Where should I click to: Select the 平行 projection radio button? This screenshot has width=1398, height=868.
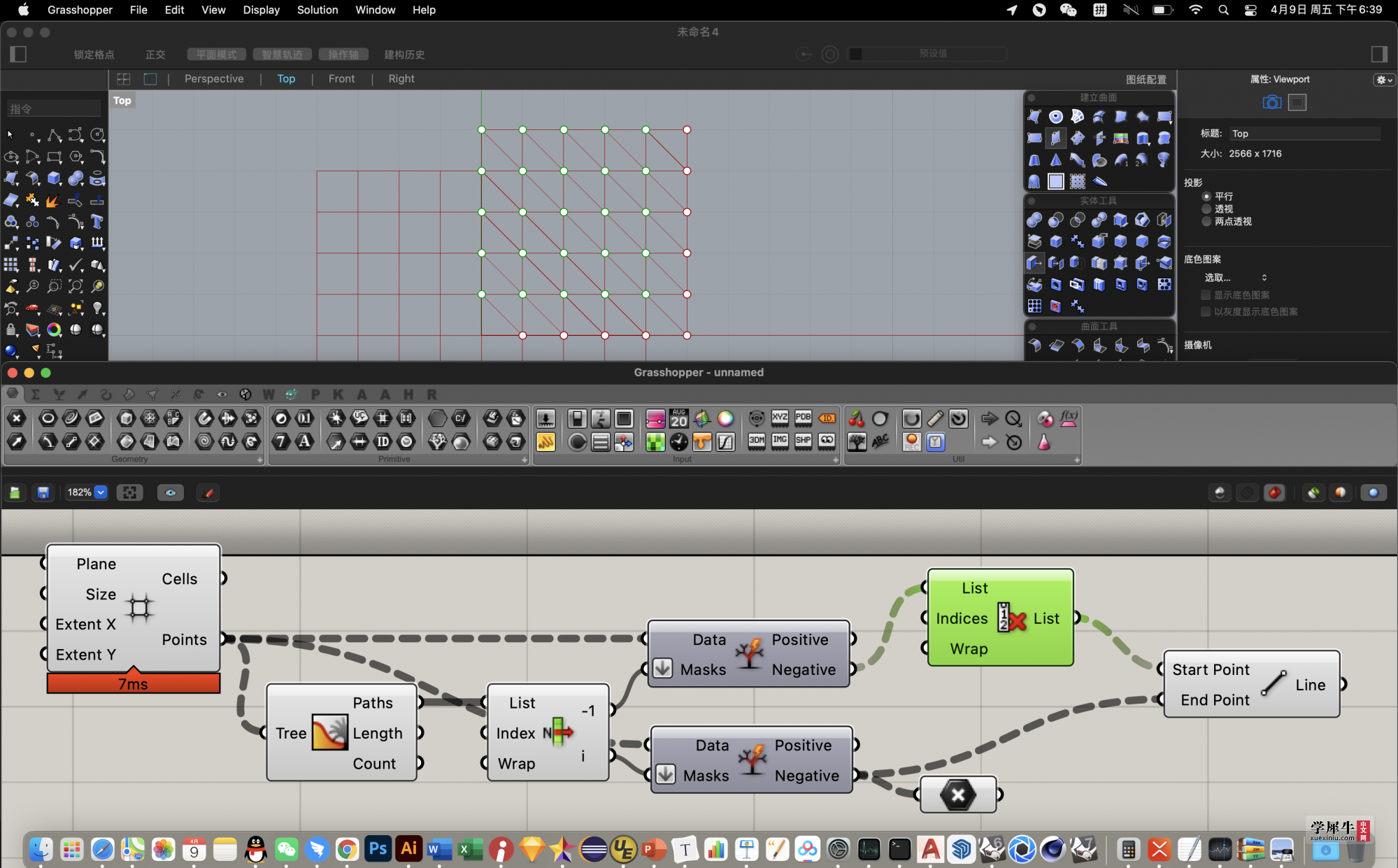pos(1206,197)
